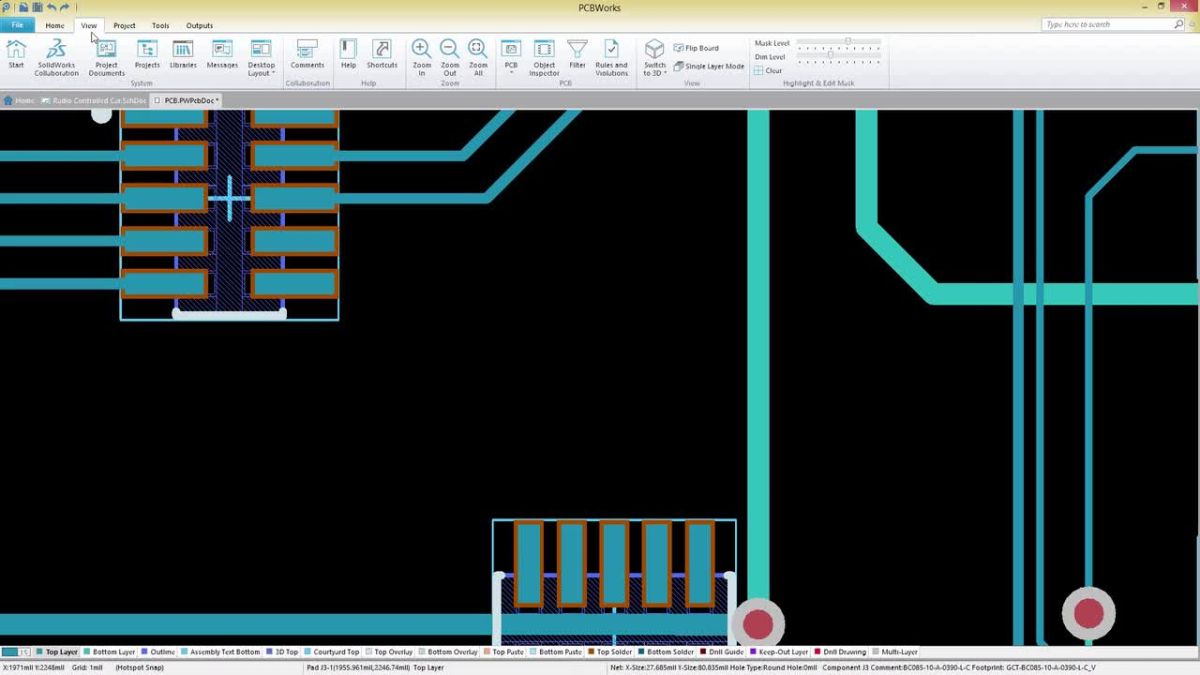Viewport: 1200px width, 675px height.
Task: Open SolidWorks Collaboration
Action: (x=56, y=55)
